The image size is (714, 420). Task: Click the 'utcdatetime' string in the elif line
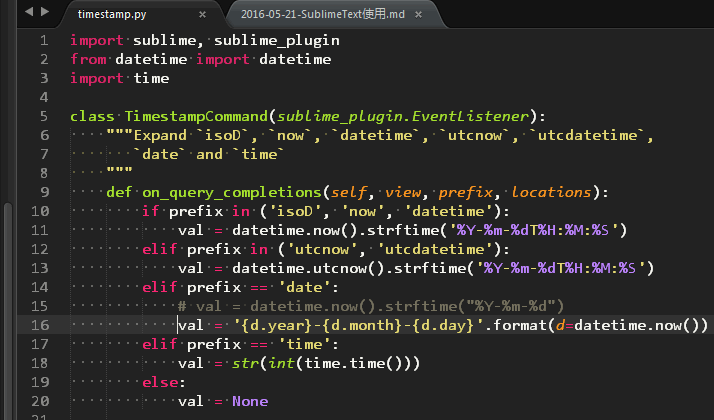[448, 248]
